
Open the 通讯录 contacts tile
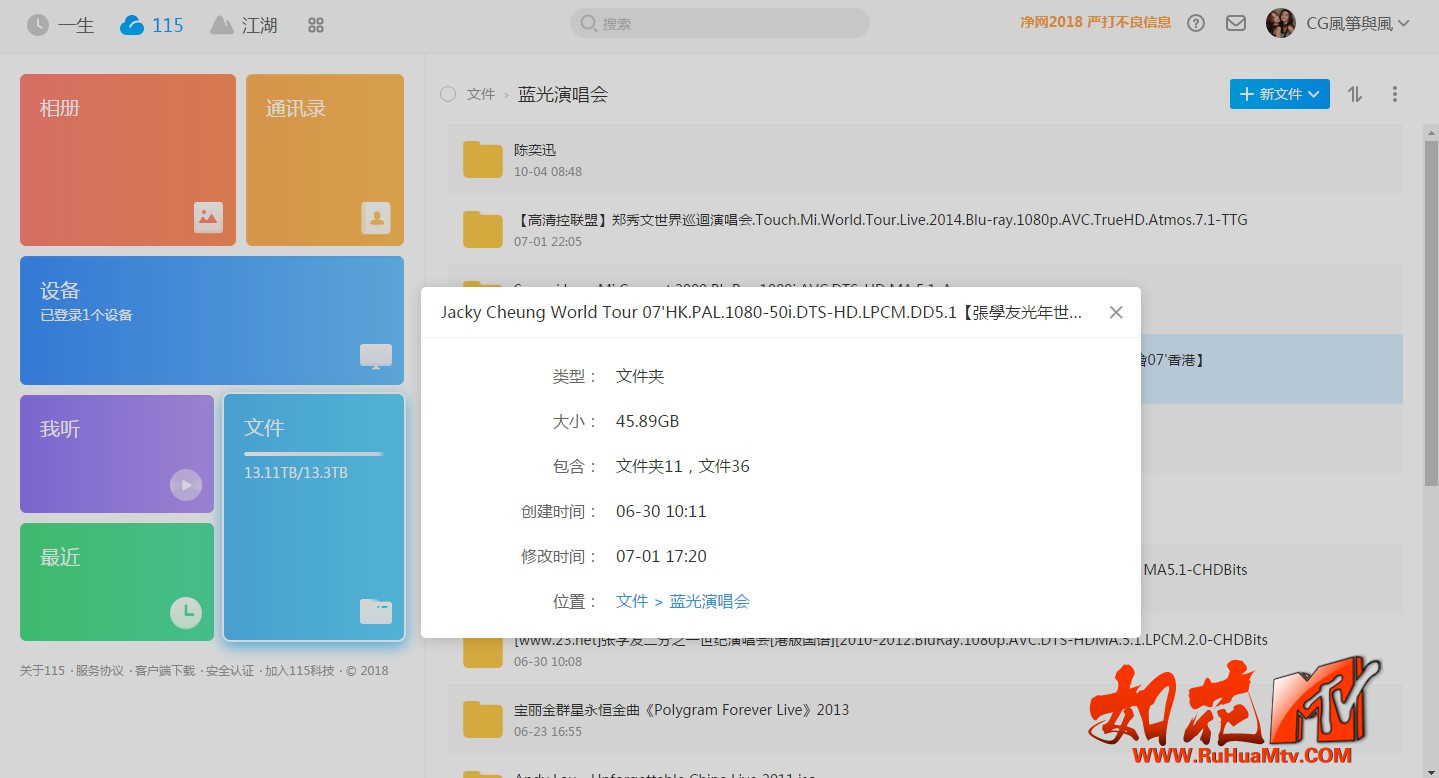[x=325, y=160]
